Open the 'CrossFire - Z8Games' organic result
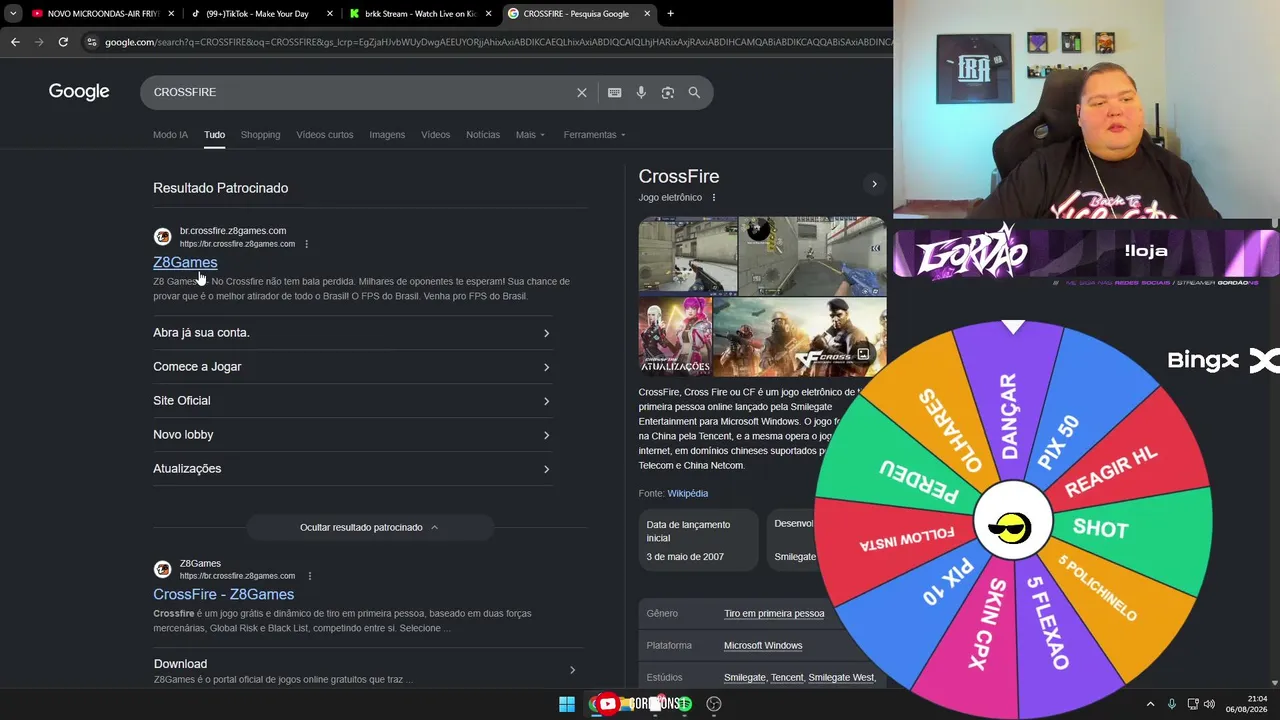1280x720 pixels. tap(223, 594)
